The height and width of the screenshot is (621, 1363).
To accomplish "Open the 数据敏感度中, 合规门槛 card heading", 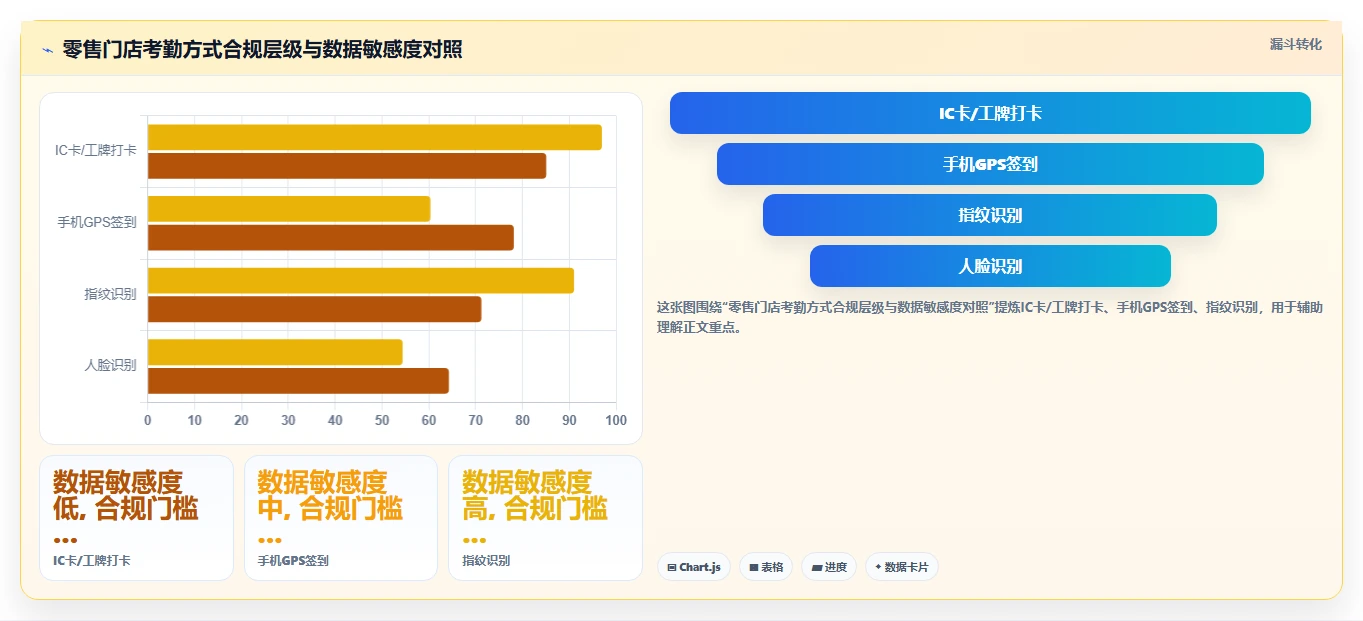I will (330, 495).
